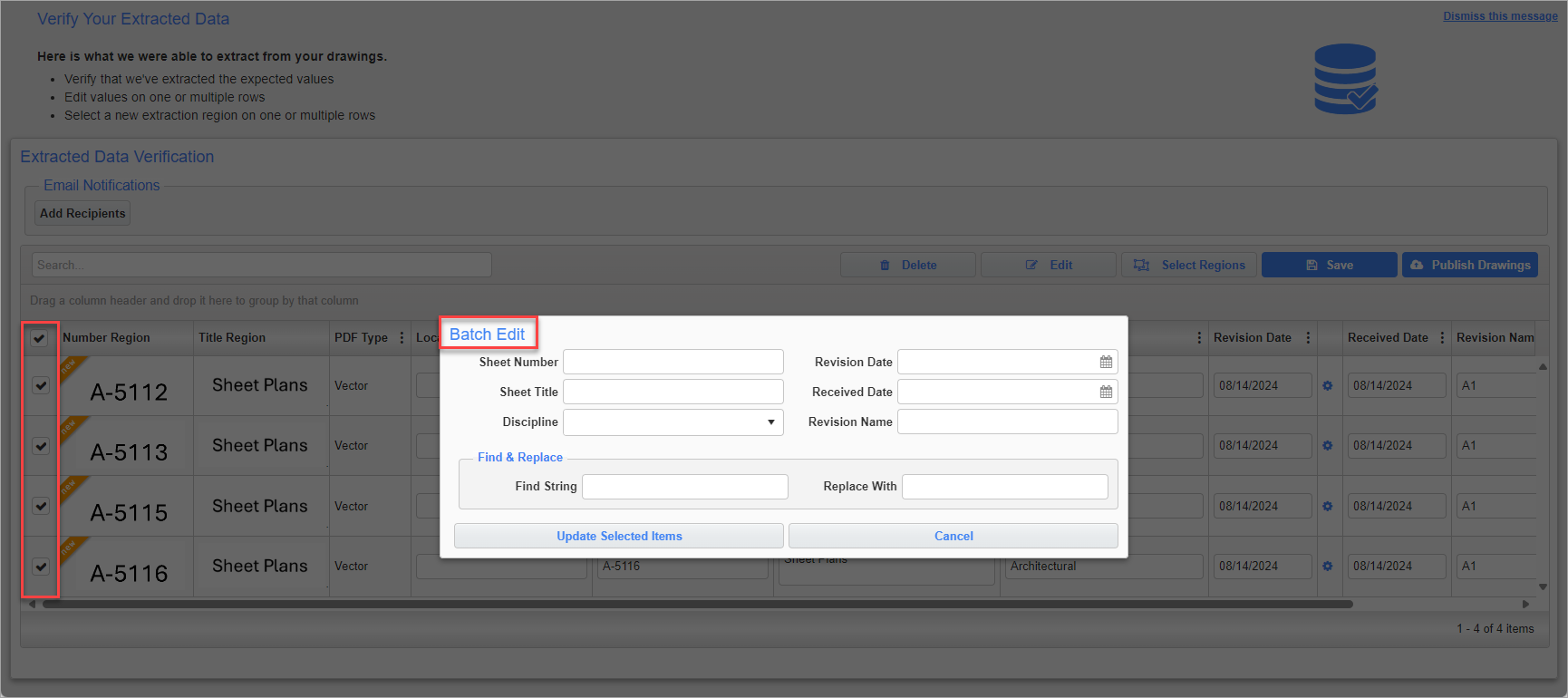Screen dimensions: 1568x698
Task: Click gear icon in A-5112 row
Action: point(1327,385)
